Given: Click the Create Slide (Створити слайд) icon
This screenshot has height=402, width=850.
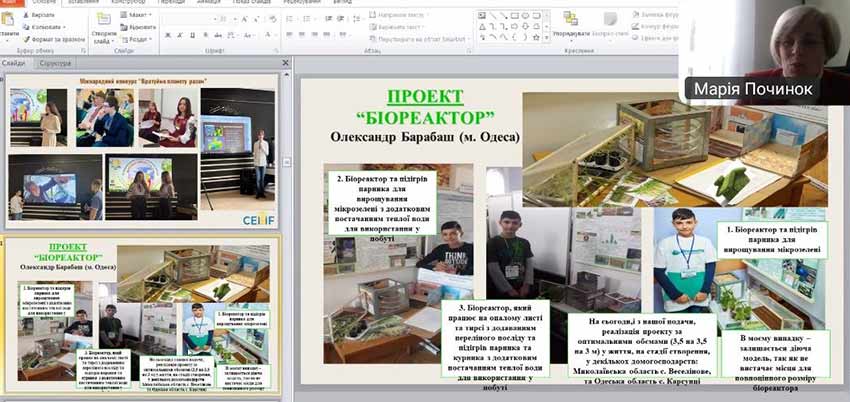Looking at the screenshot, I should click(x=103, y=19).
